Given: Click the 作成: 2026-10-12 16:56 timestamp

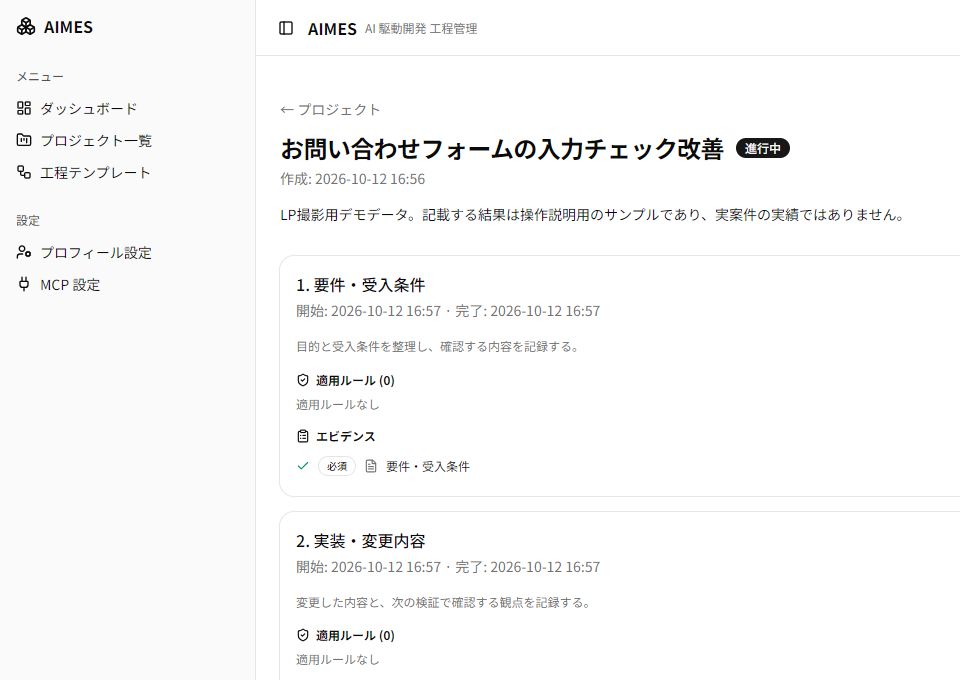Looking at the screenshot, I should click(x=353, y=179).
